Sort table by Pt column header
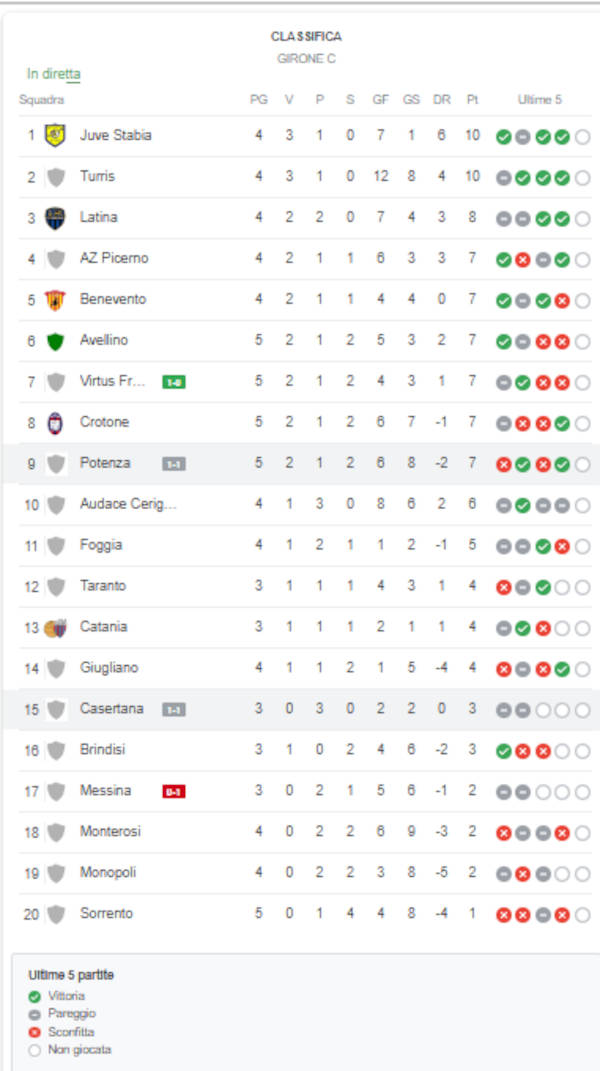600x1071 pixels. 472,100
